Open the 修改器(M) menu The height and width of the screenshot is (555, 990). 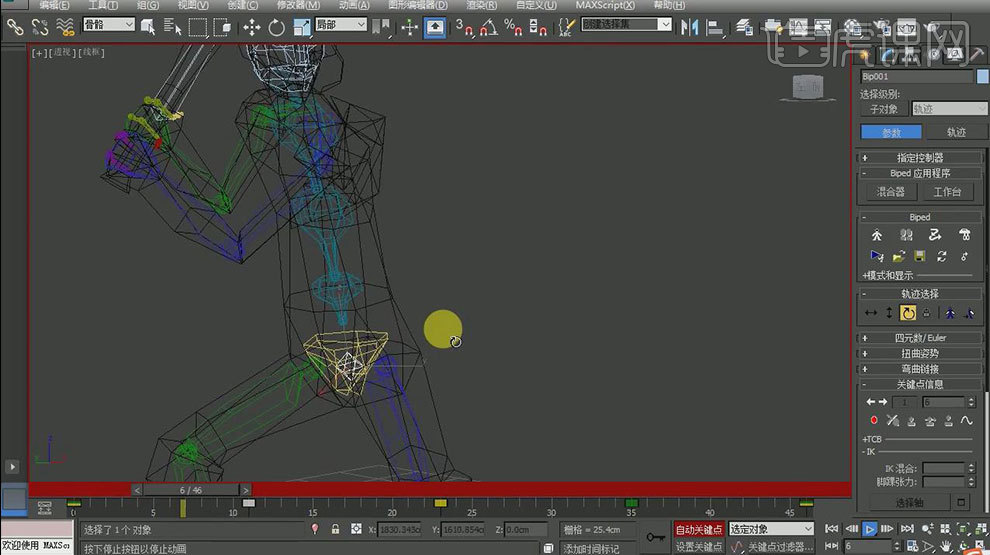click(298, 5)
